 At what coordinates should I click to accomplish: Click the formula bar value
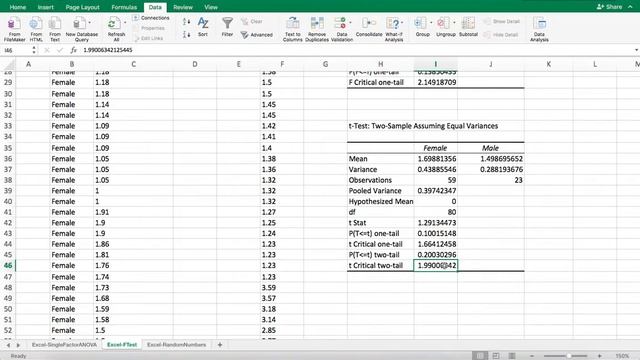(x=108, y=50)
